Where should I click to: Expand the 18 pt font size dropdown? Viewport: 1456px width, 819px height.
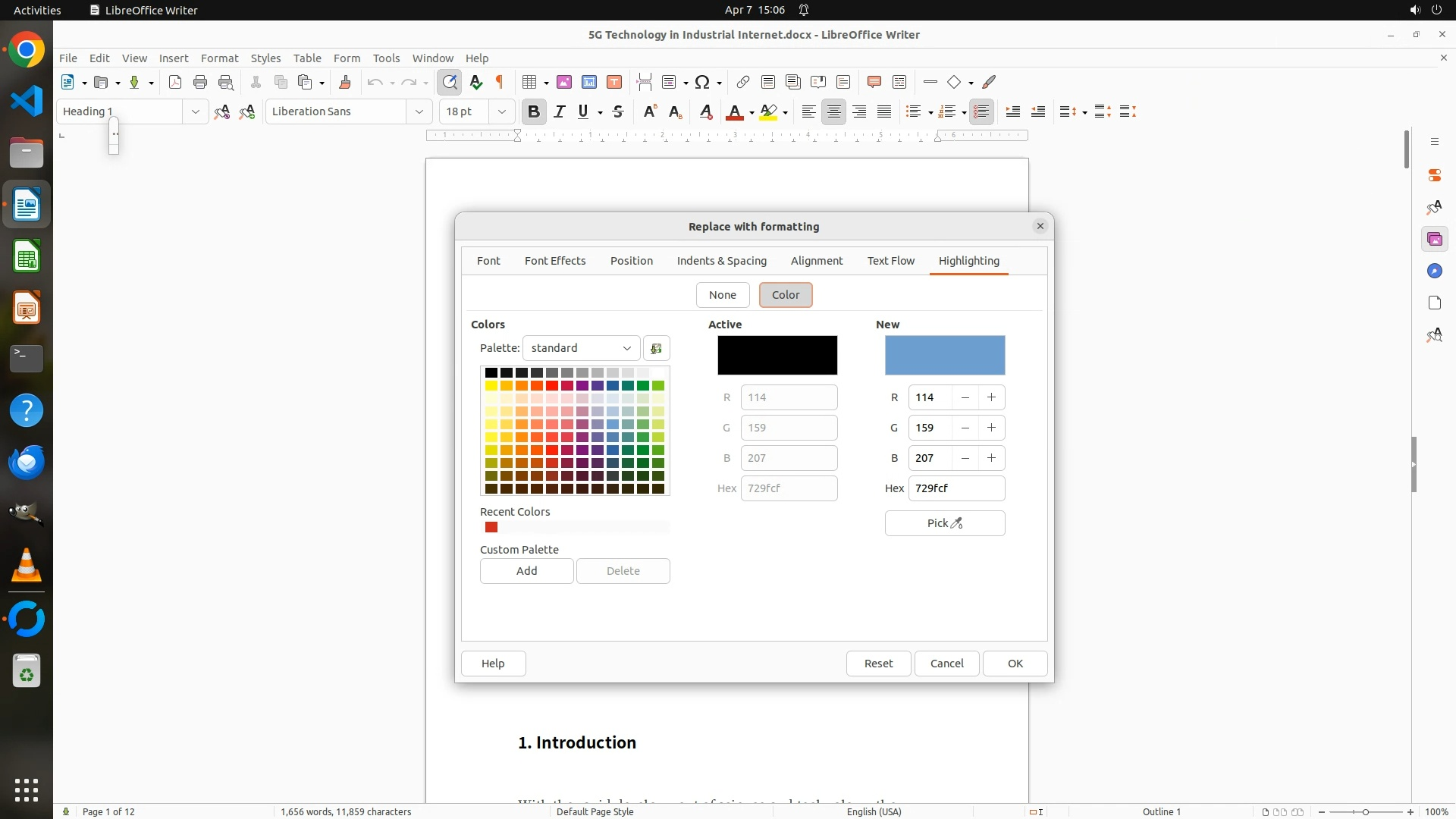(501, 111)
